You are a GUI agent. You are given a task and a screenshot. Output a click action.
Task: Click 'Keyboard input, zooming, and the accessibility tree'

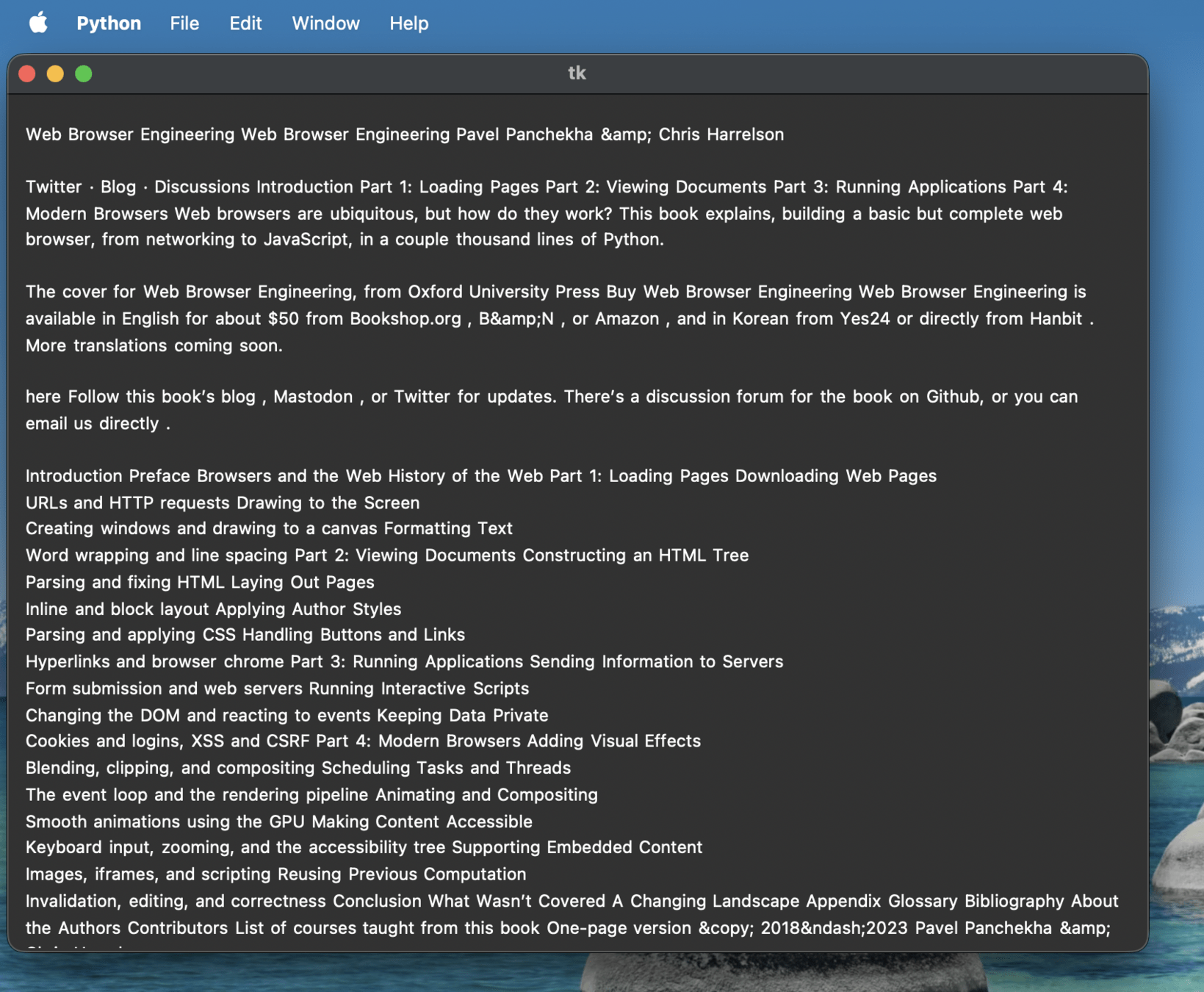(235, 847)
